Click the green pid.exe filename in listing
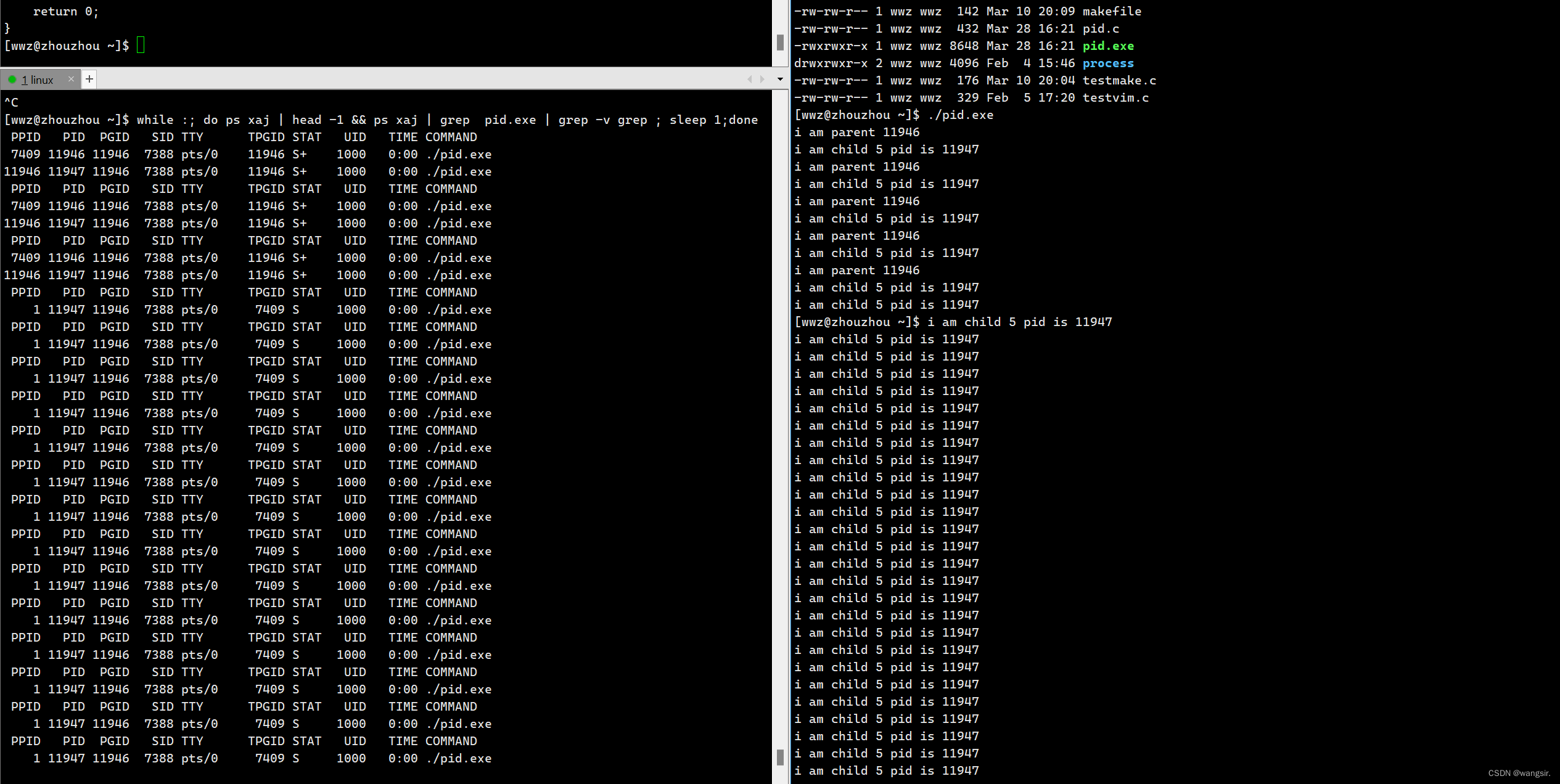 (1108, 46)
